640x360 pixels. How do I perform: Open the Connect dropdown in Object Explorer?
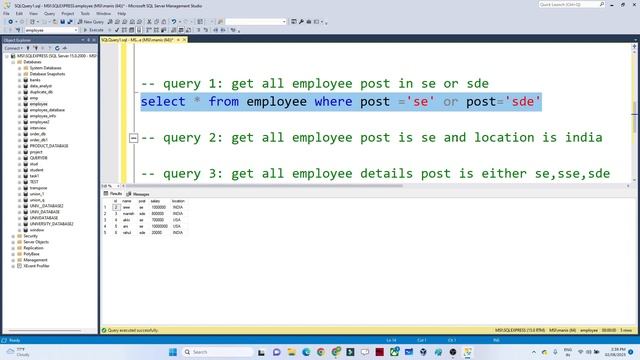point(14,48)
